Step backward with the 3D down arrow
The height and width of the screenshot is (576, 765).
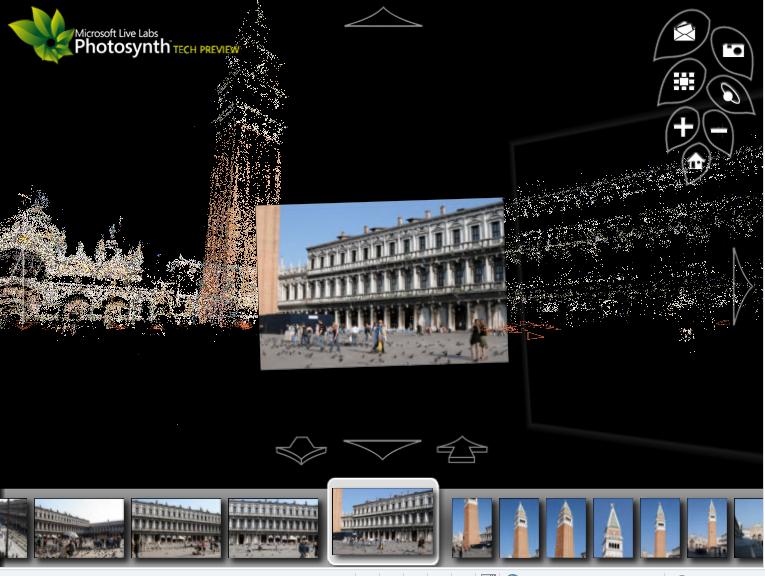coord(301,450)
